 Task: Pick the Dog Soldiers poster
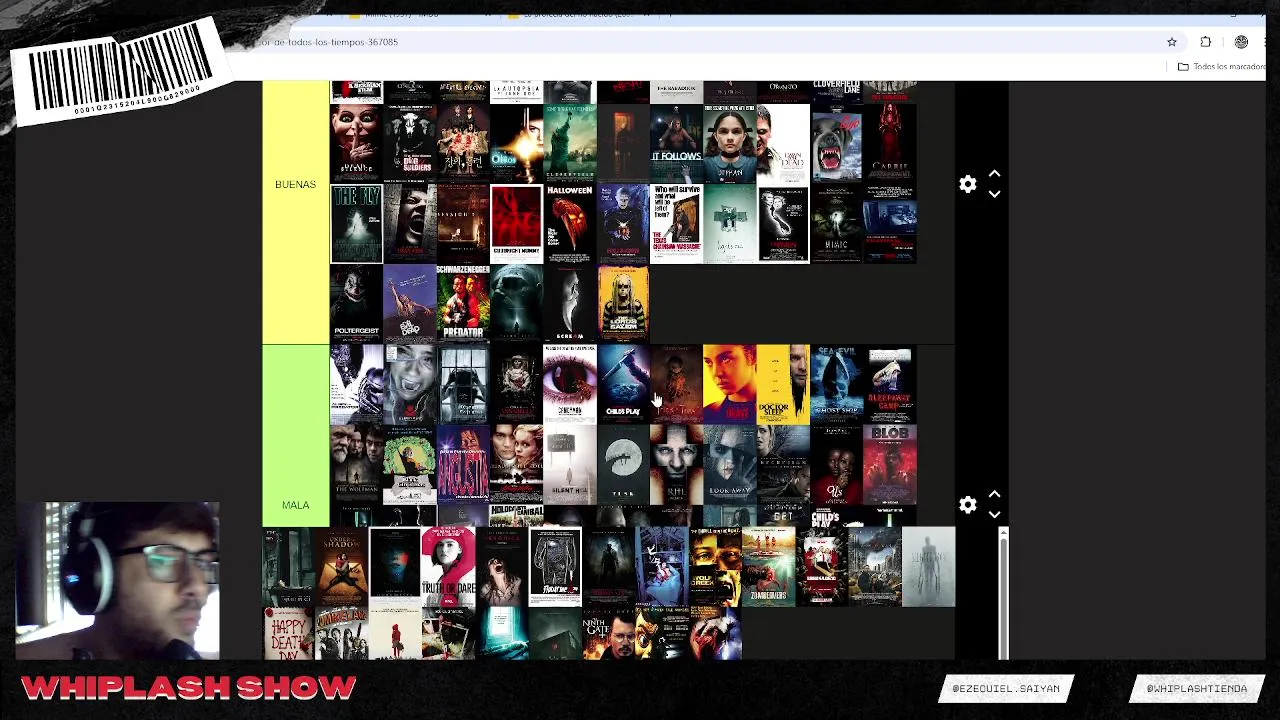pyautogui.click(x=409, y=143)
